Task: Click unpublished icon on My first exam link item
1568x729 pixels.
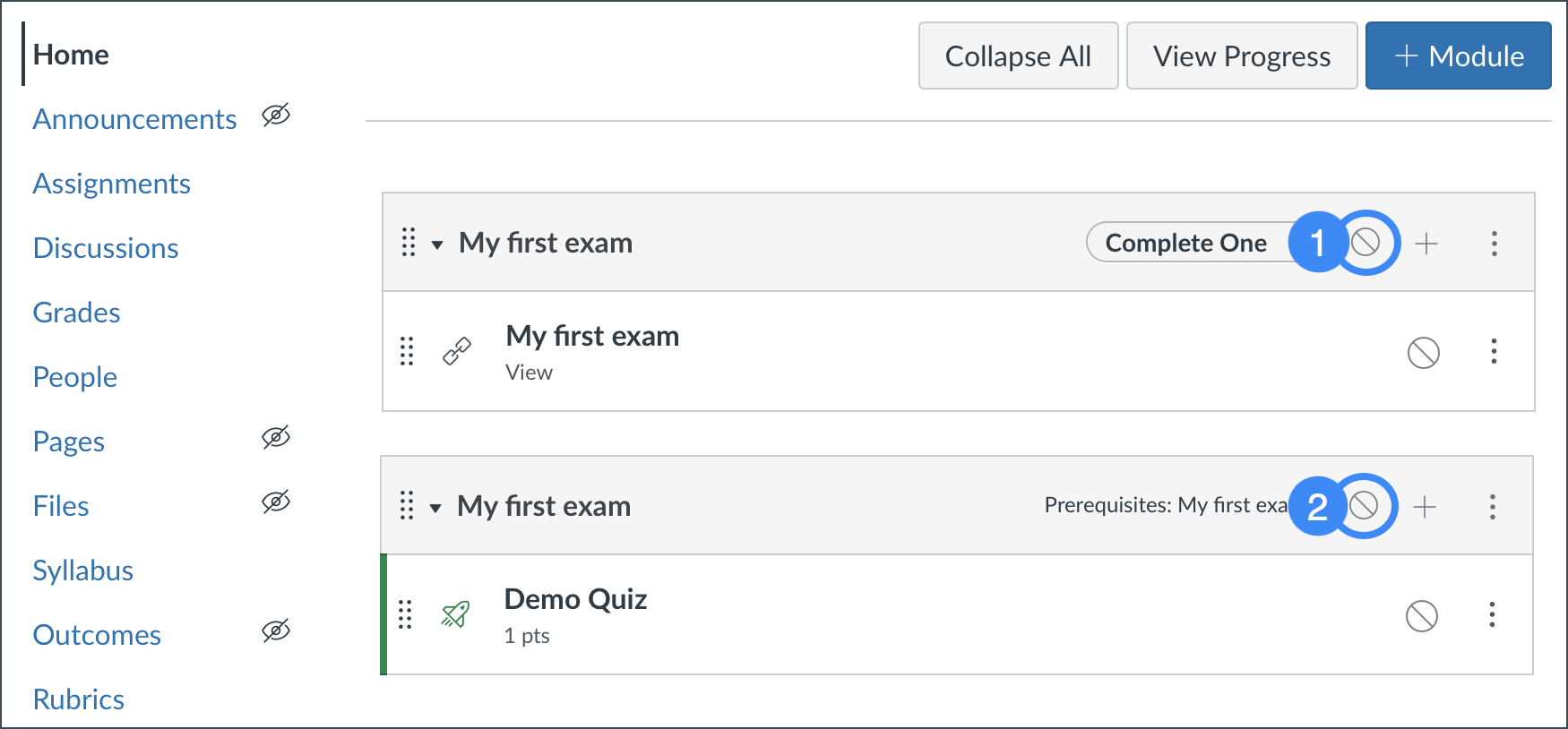Action: [1424, 352]
